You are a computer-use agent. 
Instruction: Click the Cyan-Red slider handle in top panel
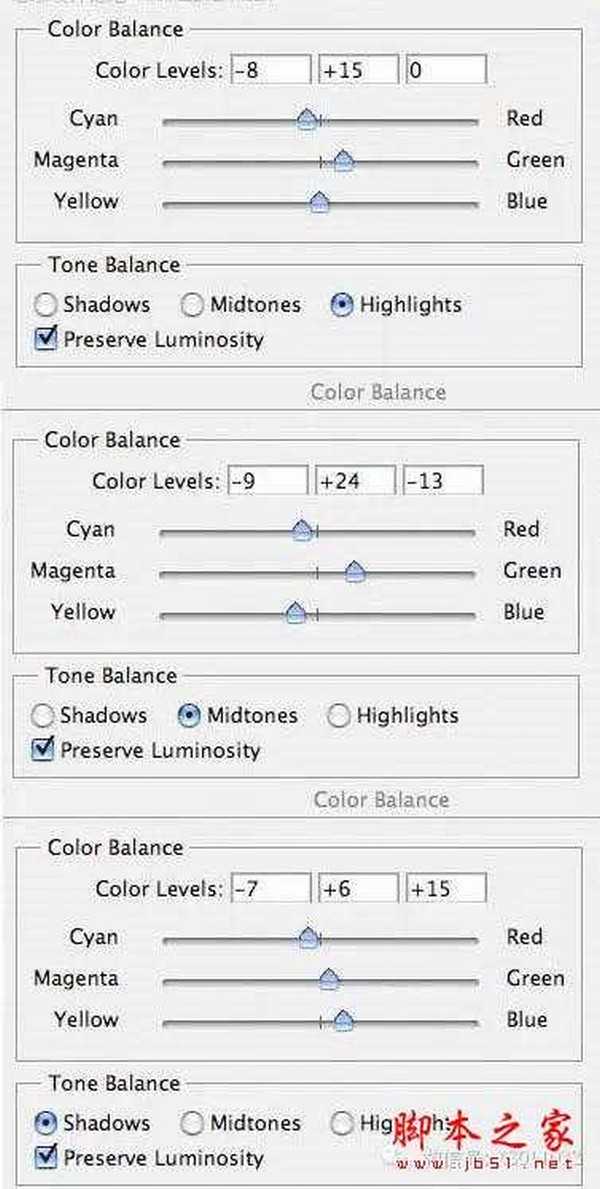pos(307,121)
